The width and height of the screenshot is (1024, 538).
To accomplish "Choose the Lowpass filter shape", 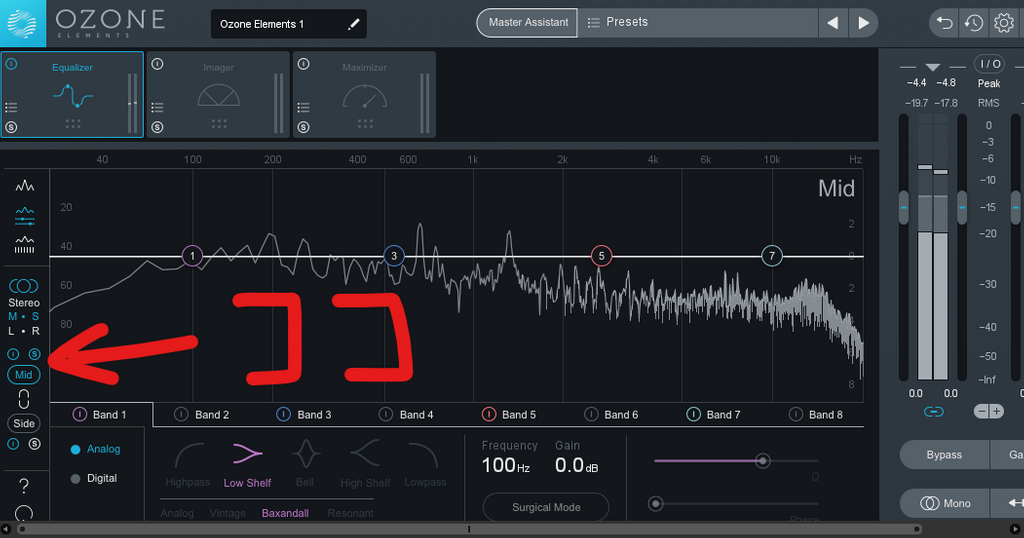I will [425, 464].
